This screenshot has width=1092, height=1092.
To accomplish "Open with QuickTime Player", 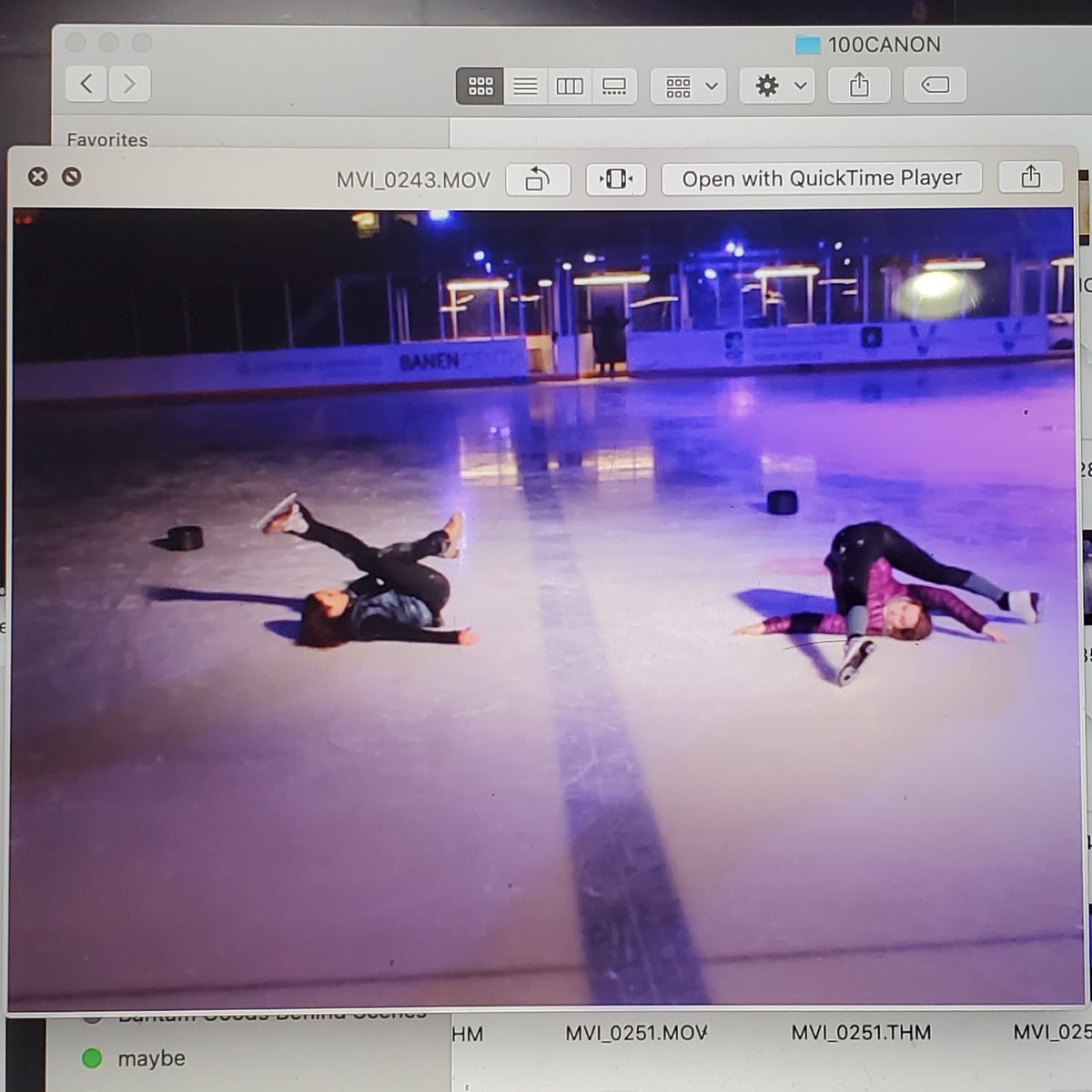I will tap(821, 177).
